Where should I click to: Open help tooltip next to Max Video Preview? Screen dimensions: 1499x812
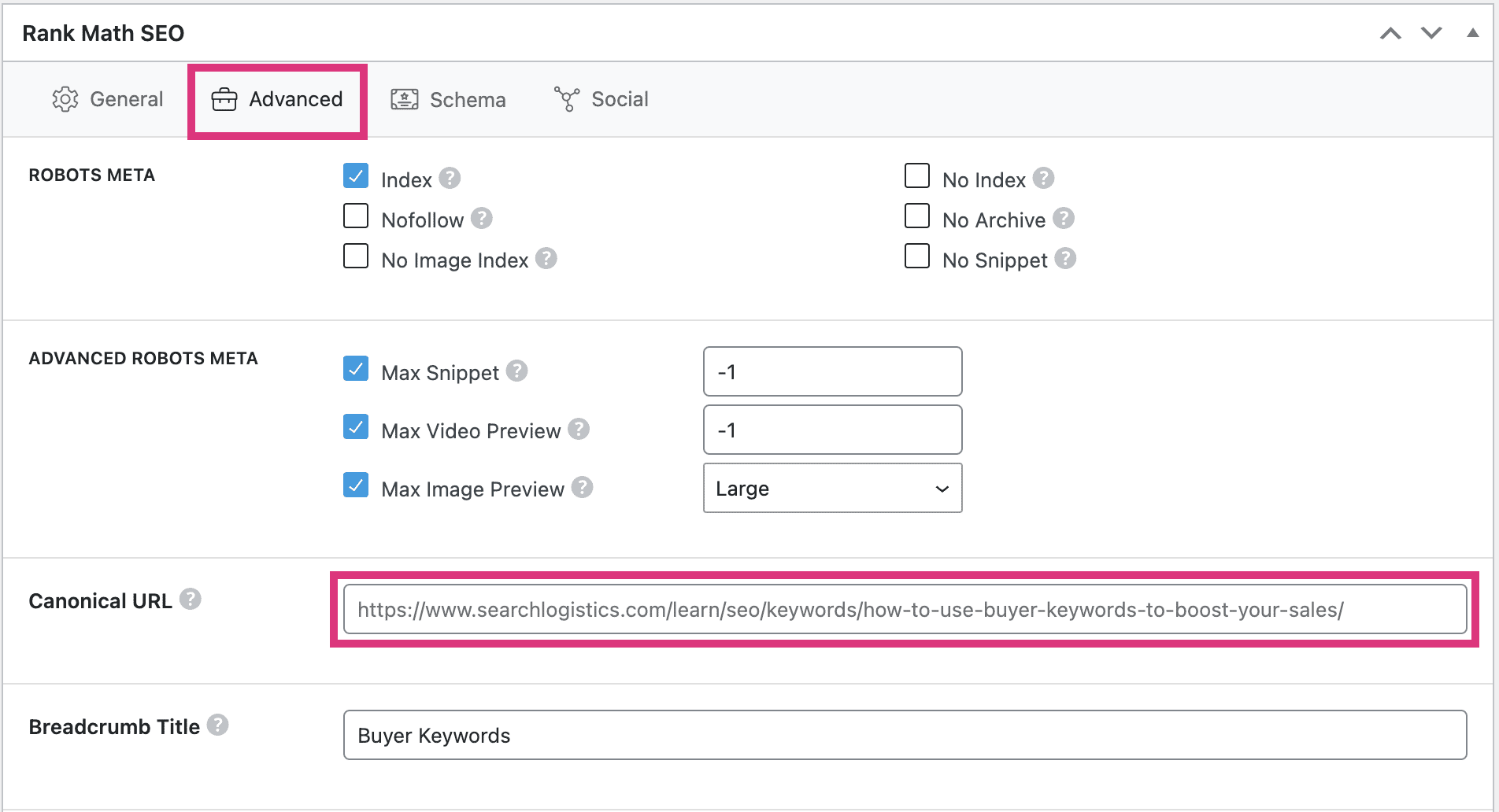click(579, 429)
